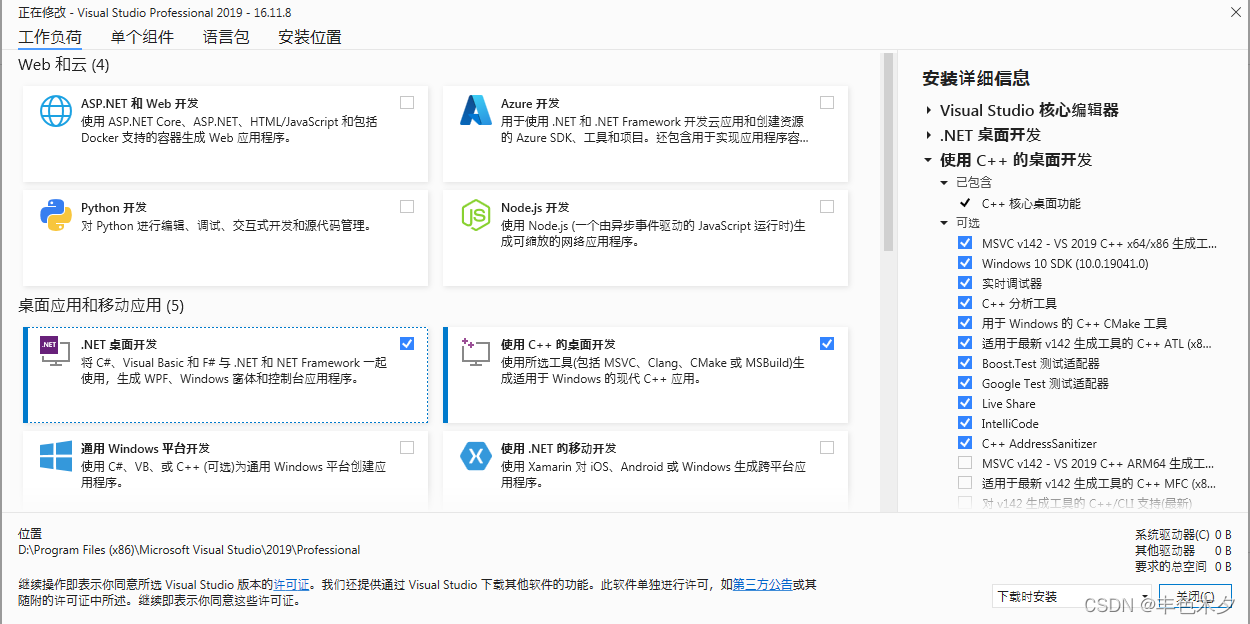Uncheck the C++ ATL for v142 option
1250x624 pixels.
(x=965, y=343)
